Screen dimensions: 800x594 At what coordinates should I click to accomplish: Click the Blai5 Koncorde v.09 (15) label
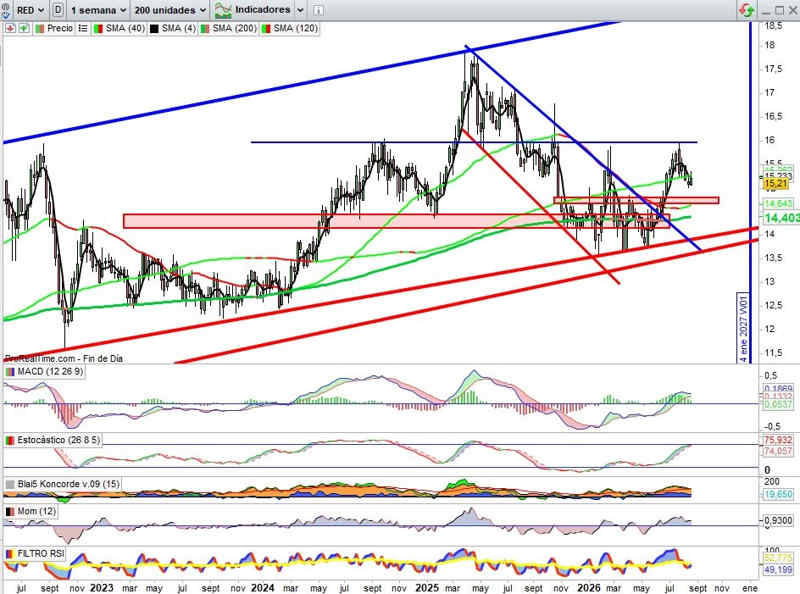[x=68, y=484]
